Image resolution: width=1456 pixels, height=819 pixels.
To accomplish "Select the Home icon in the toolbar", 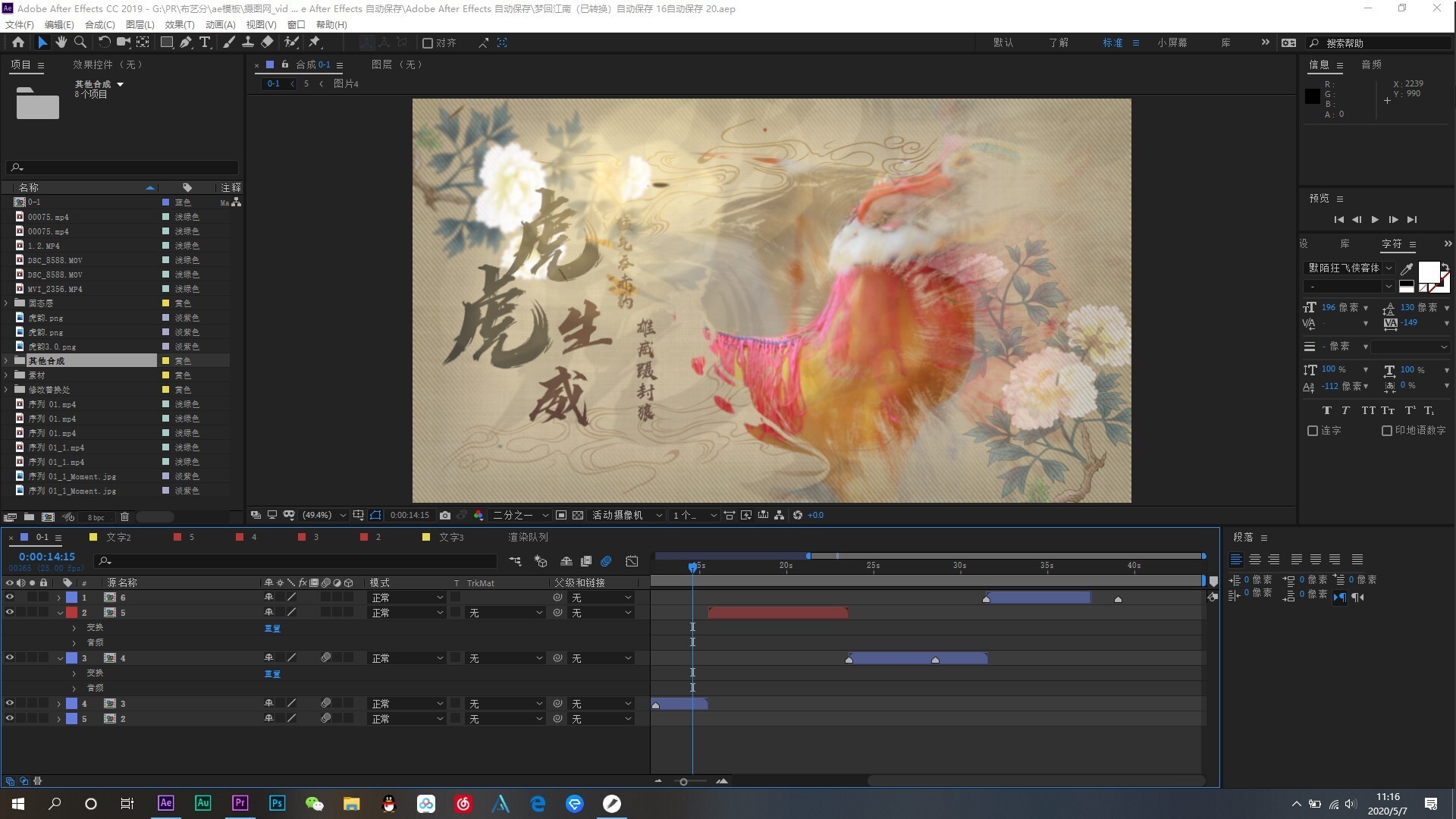I will click(17, 42).
